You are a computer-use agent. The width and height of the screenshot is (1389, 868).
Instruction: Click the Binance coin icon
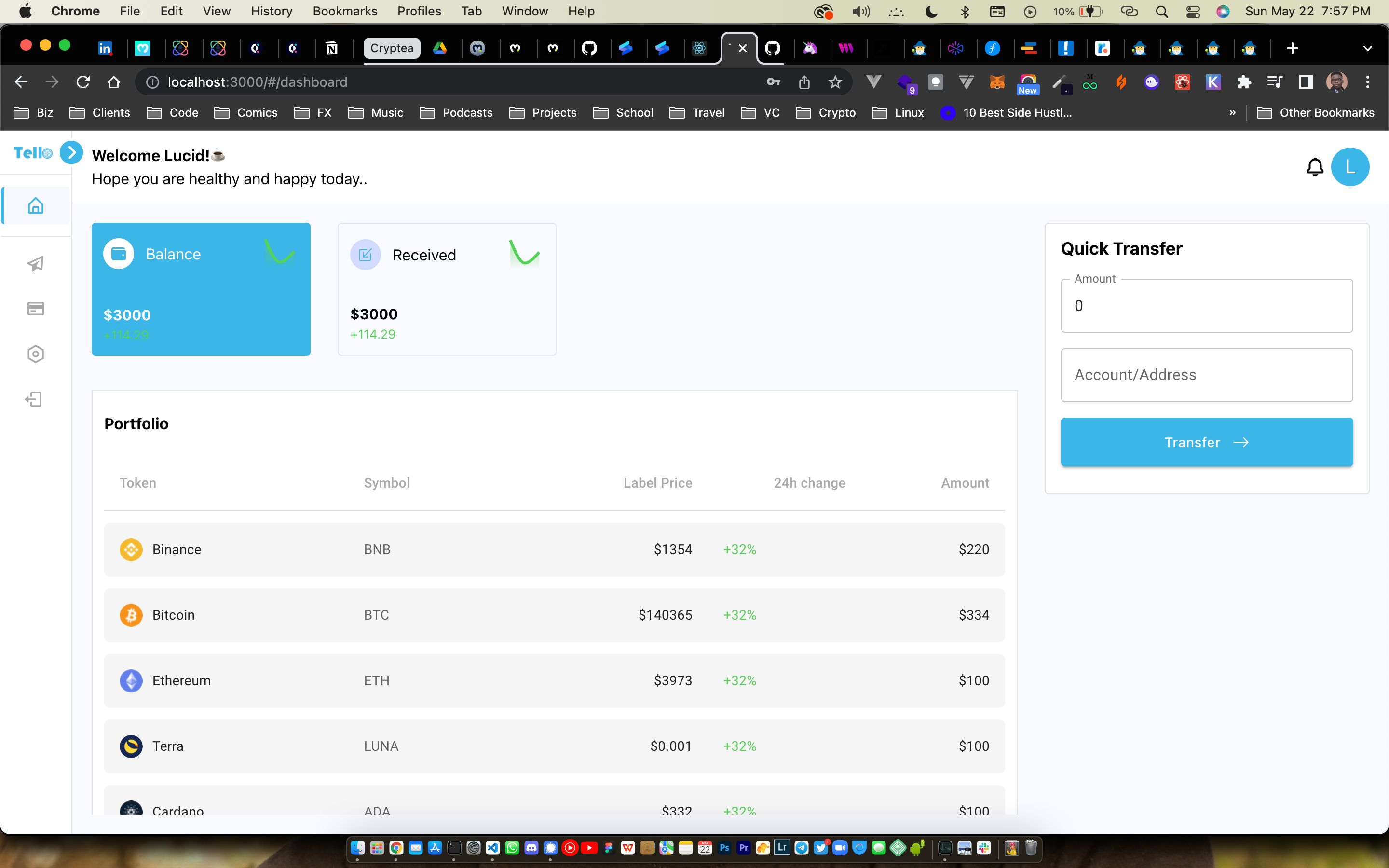click(x=131, y=549)
